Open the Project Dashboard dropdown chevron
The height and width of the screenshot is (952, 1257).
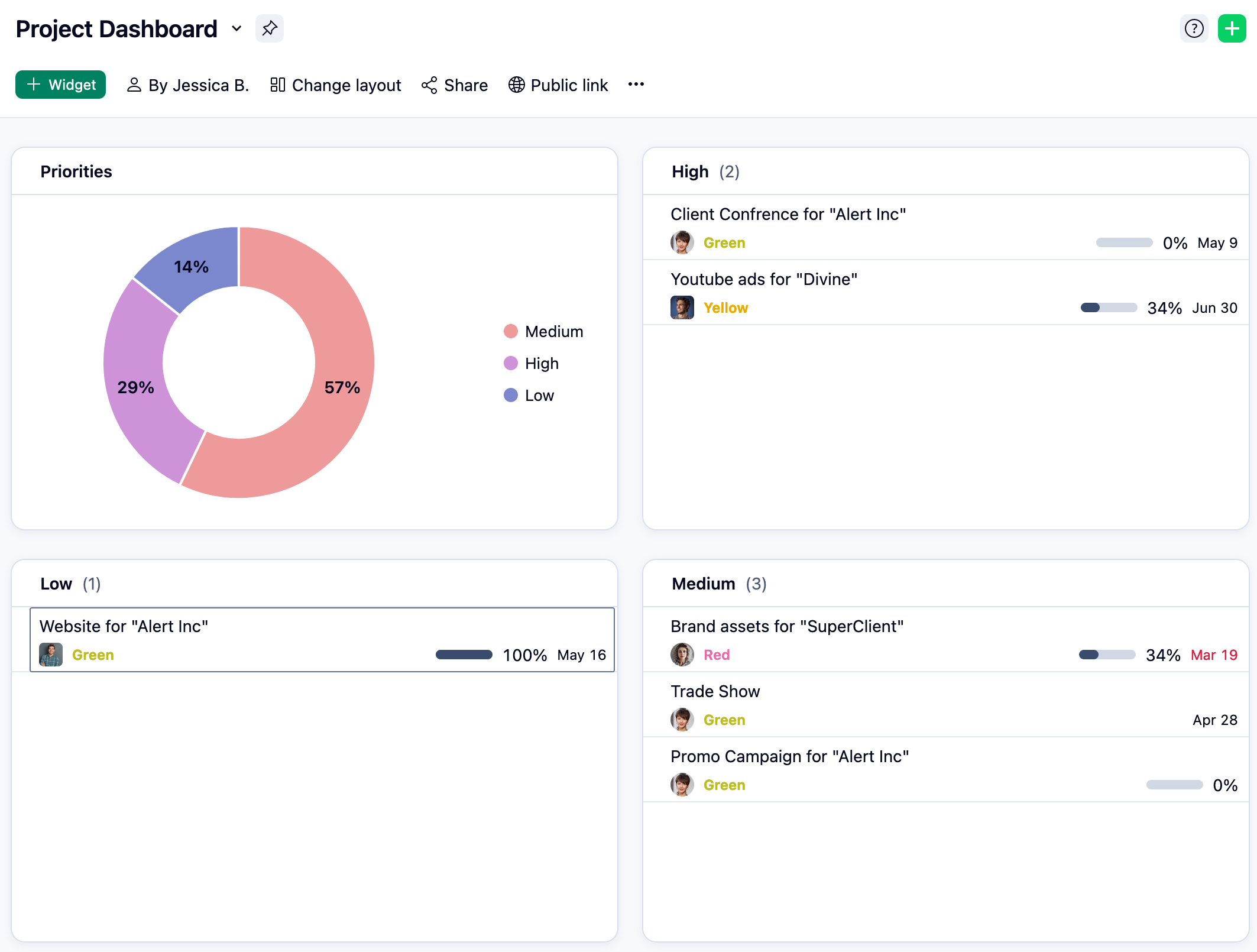click(237, 28)
